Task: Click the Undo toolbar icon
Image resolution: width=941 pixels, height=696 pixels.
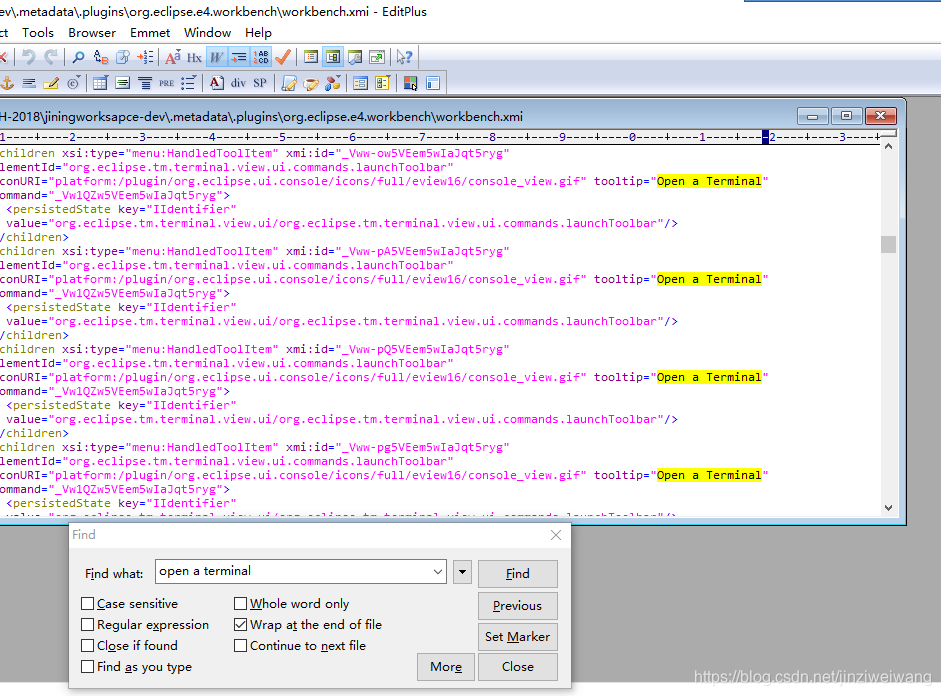Action: 28,57
